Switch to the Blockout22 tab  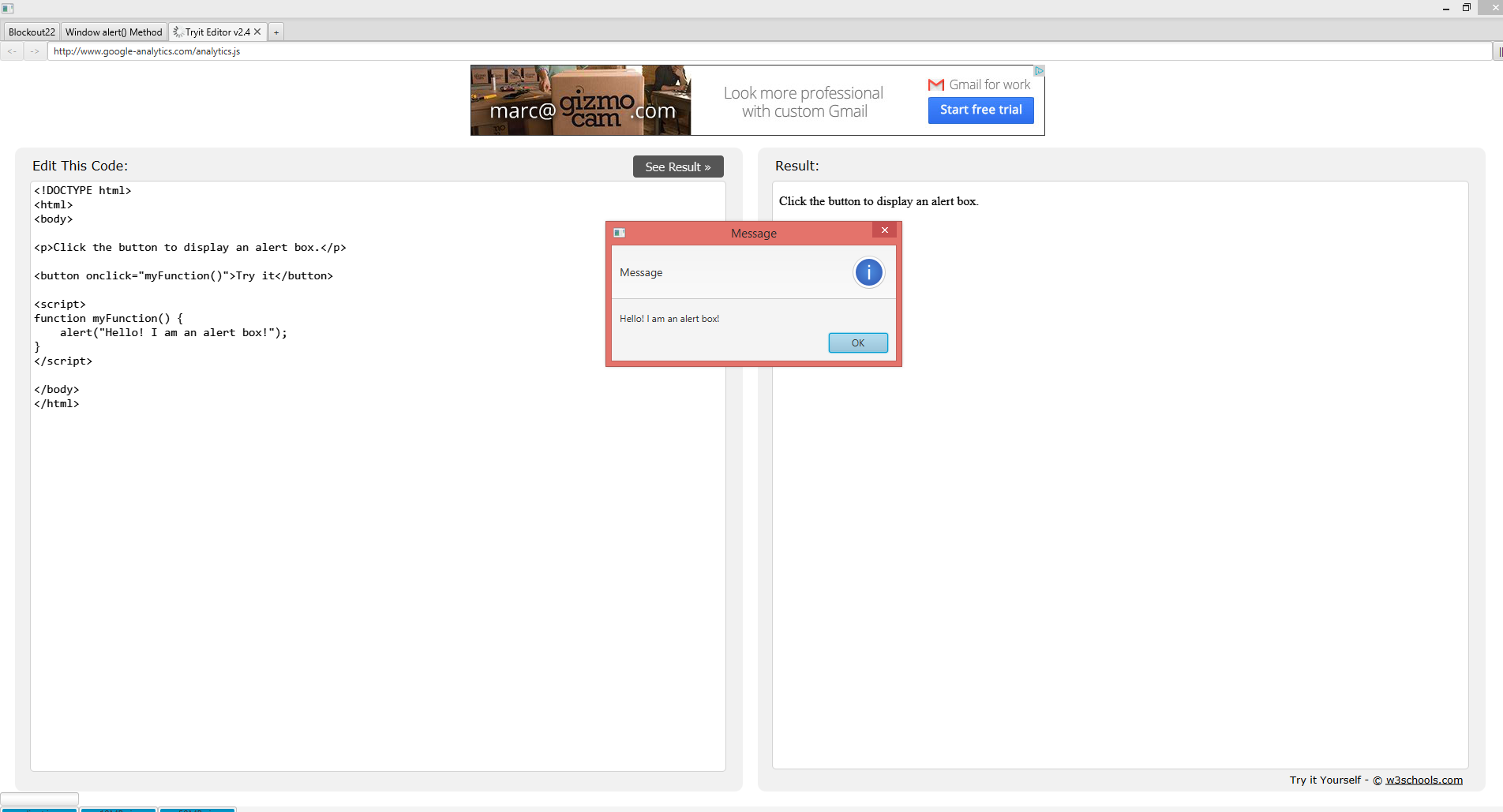tap(31, 32)
